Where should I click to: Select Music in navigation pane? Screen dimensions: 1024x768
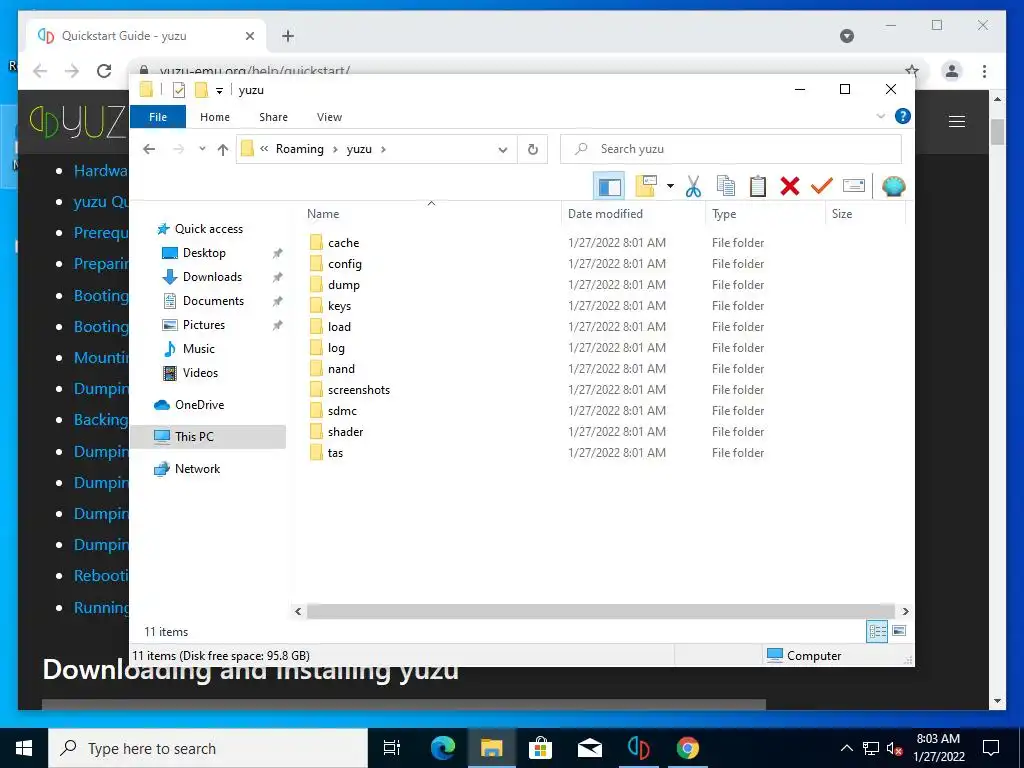(x=199, y=349)
